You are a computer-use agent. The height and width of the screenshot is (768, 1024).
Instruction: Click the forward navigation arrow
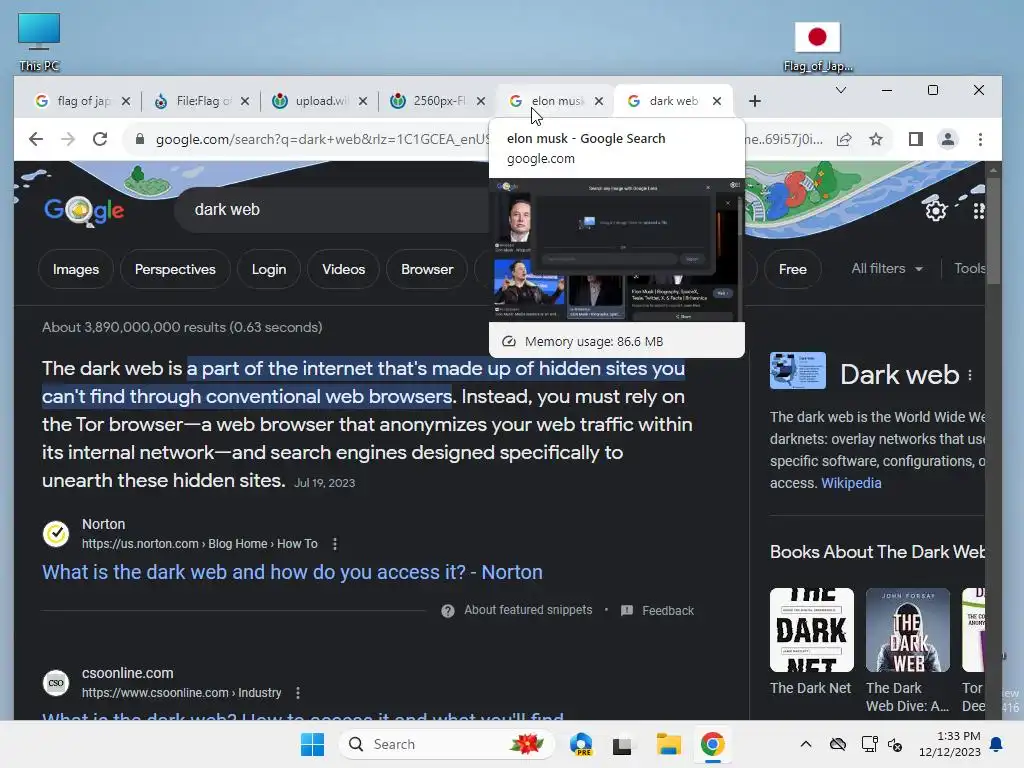coord(68,139)
